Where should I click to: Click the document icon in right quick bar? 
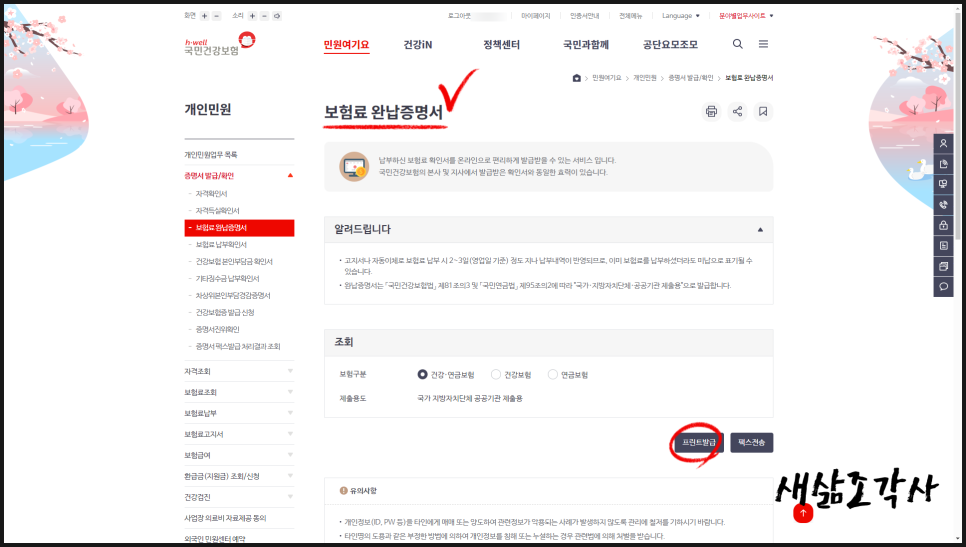[943, 164]
